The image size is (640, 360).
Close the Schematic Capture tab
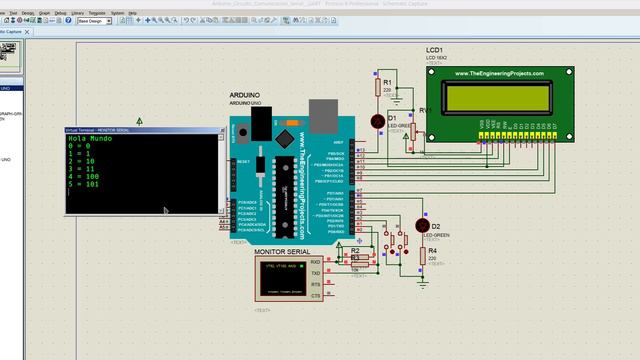click(x=27, y=32)
